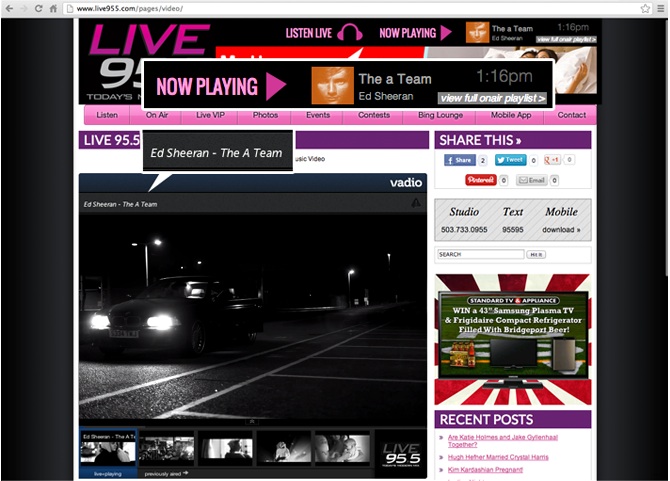
Task: Click the SEARCH input field
Action: point(481,255)
